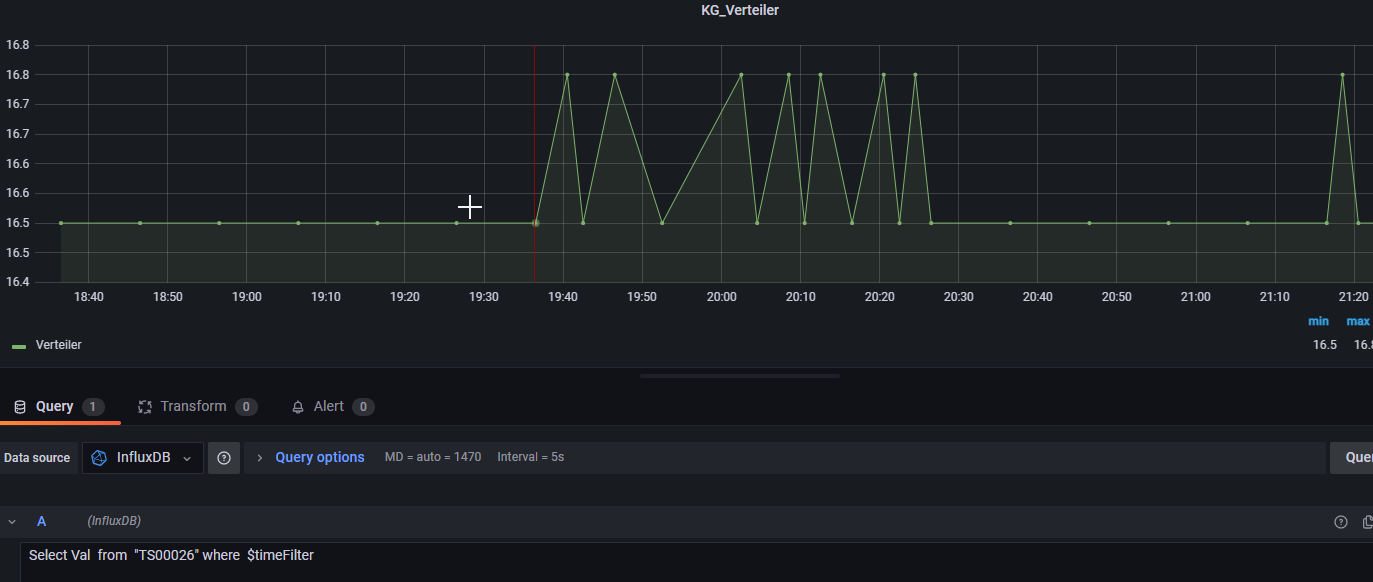Open the Query tab
Viewport: 1373px width, 582px height.
click(58, 407)
